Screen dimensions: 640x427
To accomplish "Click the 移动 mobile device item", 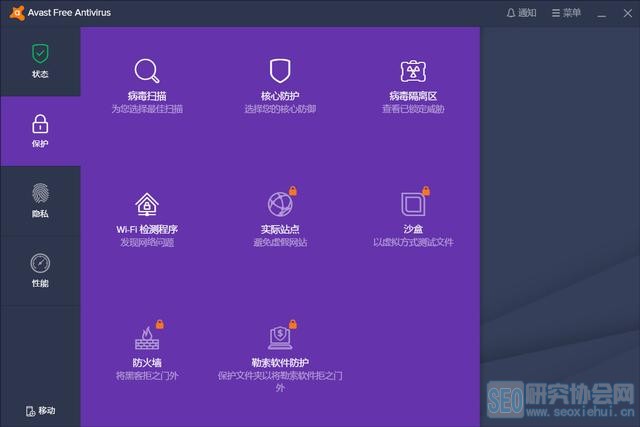I will pos(40,411).
